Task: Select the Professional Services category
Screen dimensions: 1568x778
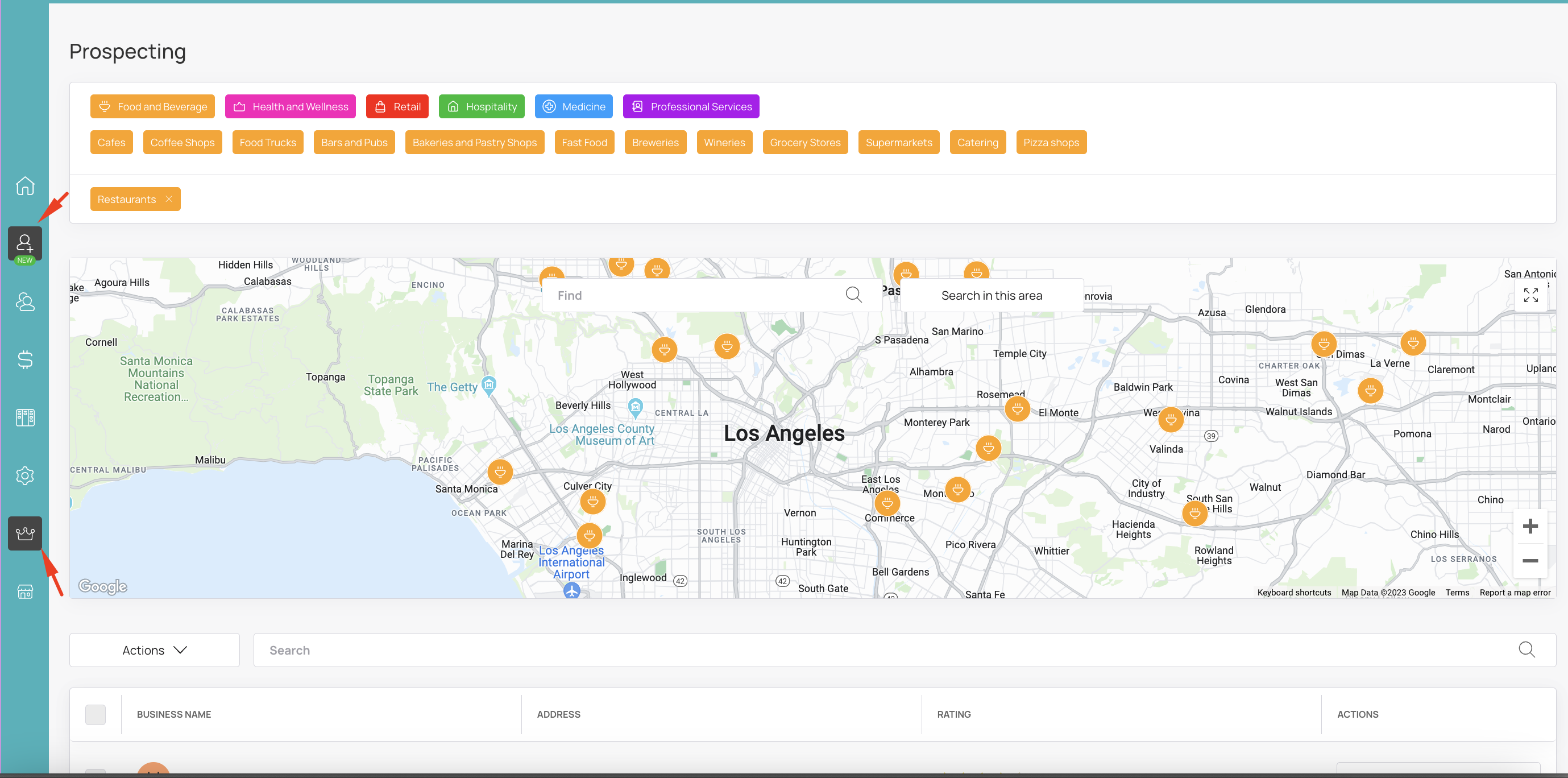Action: [x=691, y=106]
